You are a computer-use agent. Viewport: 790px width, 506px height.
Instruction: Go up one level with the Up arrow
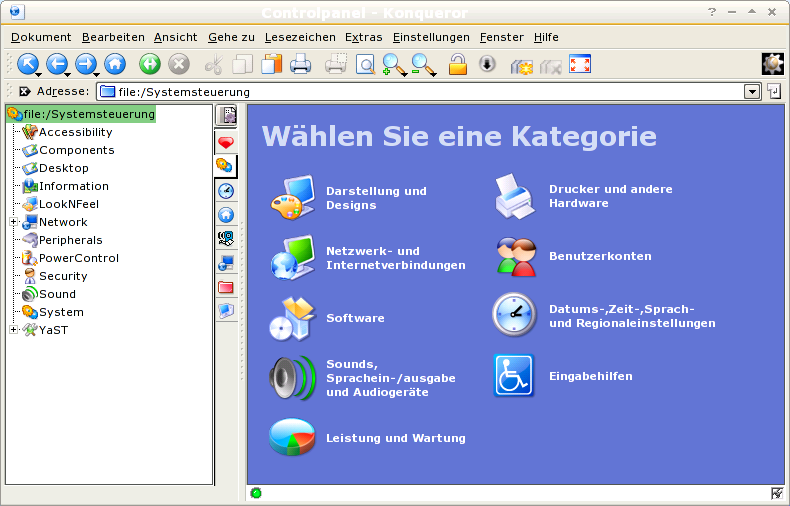click(27, 64)
